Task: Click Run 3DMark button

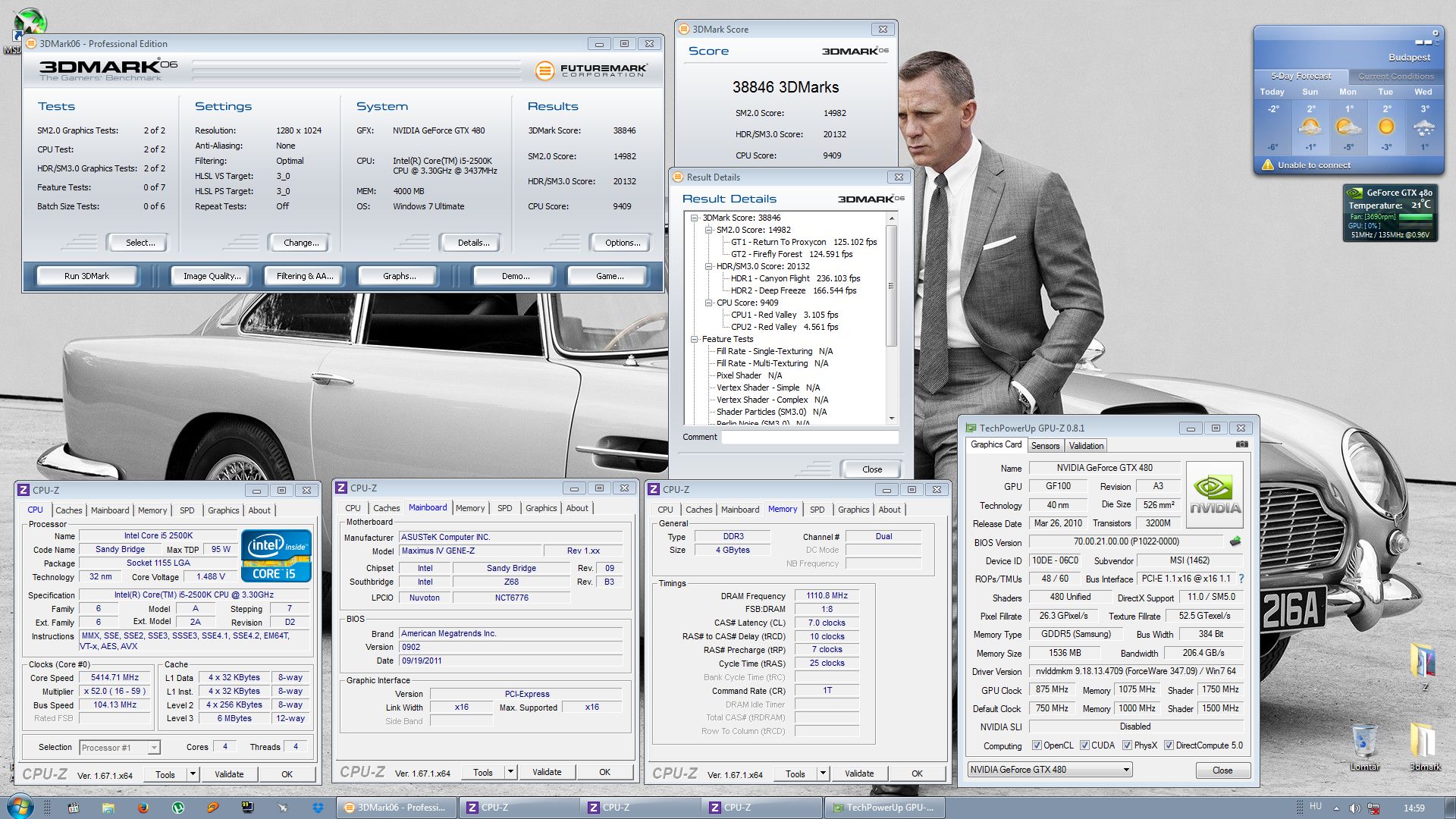Action: 86,276
